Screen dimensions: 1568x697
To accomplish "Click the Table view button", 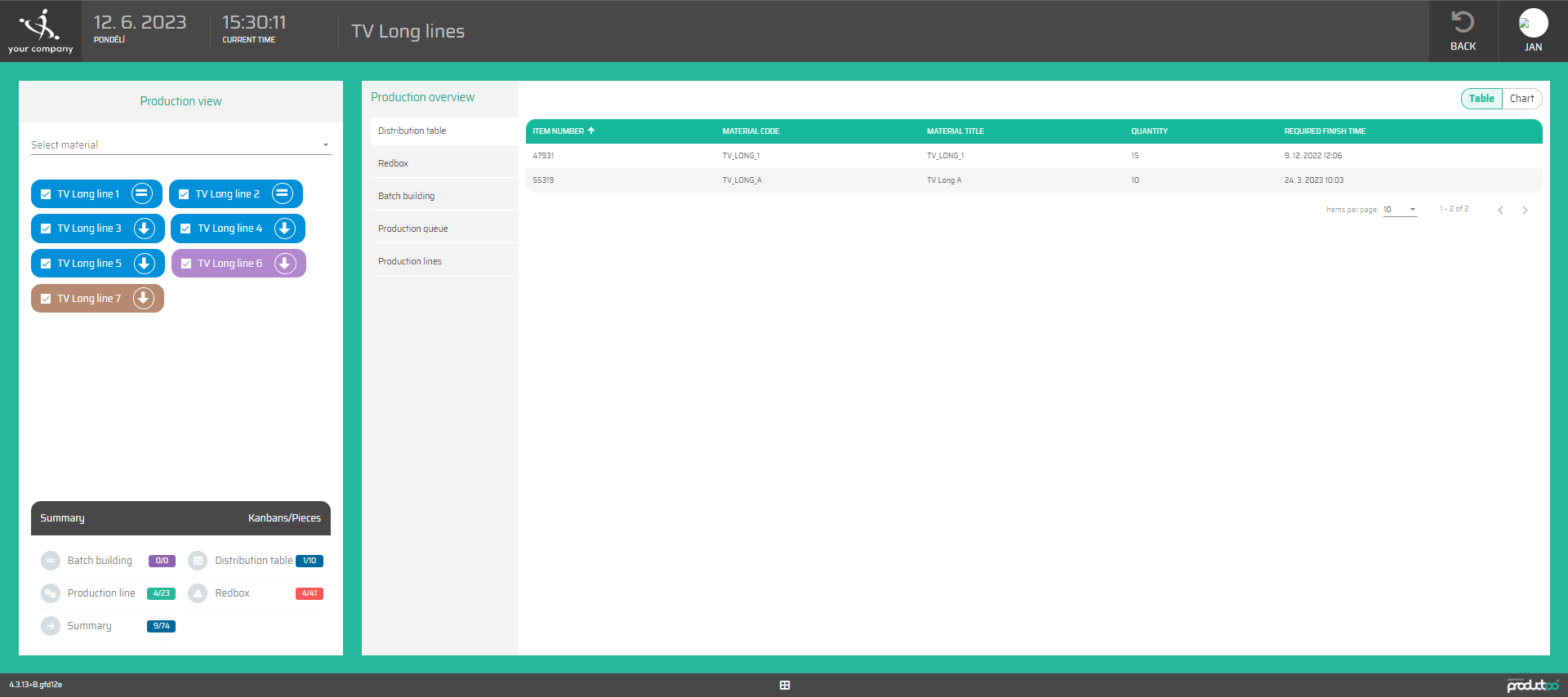I will (x=1481, y=99).
